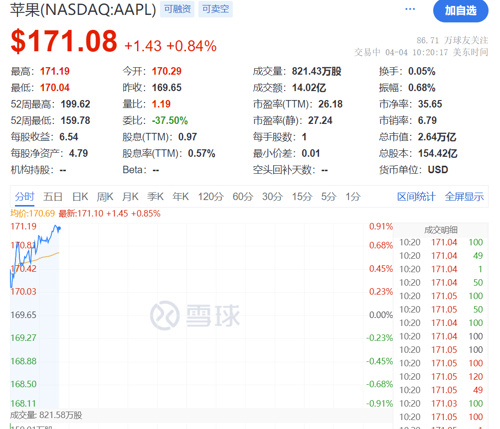Viewport: 500px width, 429px height.
Task: Click the latest price point on chart line
Action: 59,229
